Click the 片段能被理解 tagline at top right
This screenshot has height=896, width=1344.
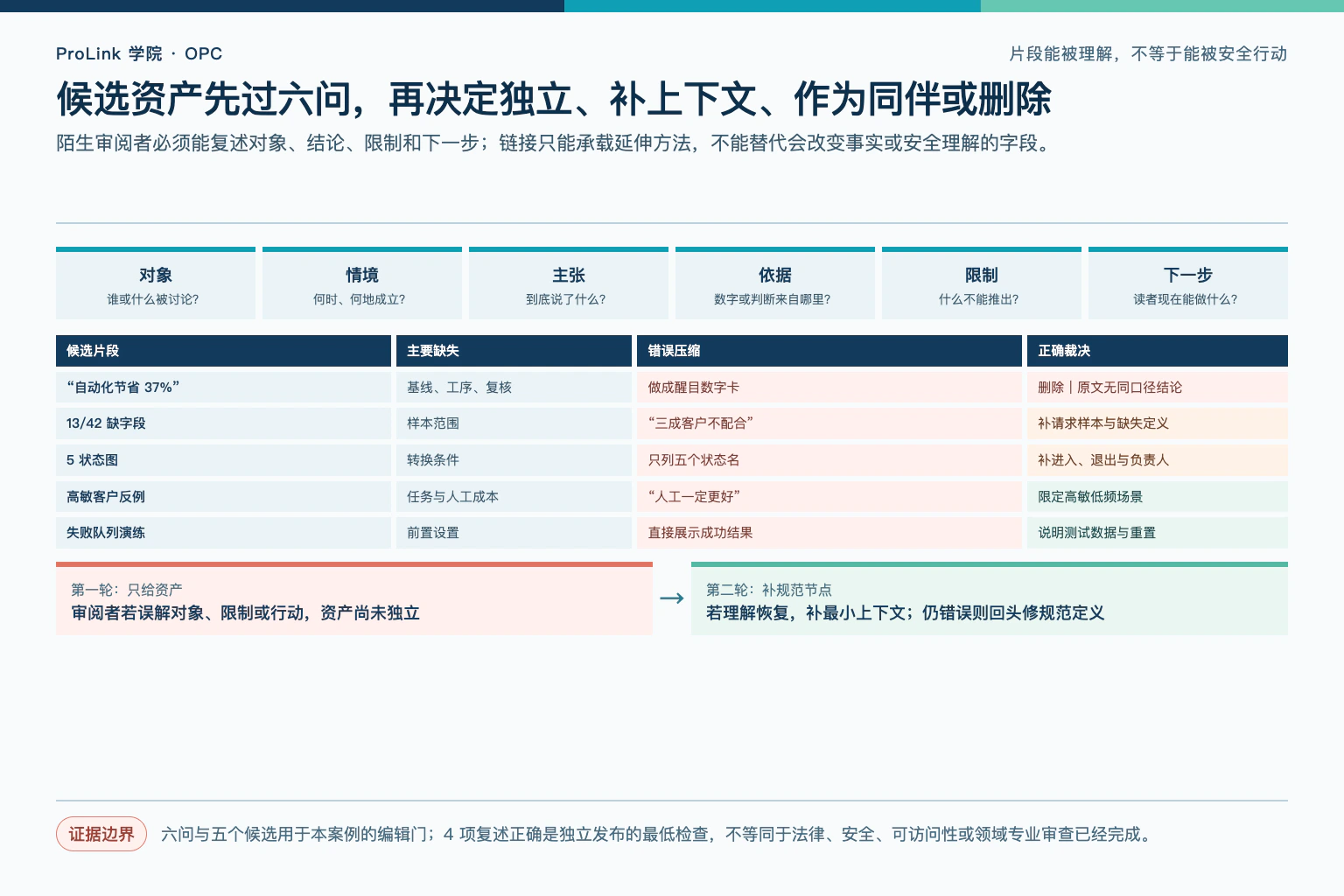(1148, 54)
